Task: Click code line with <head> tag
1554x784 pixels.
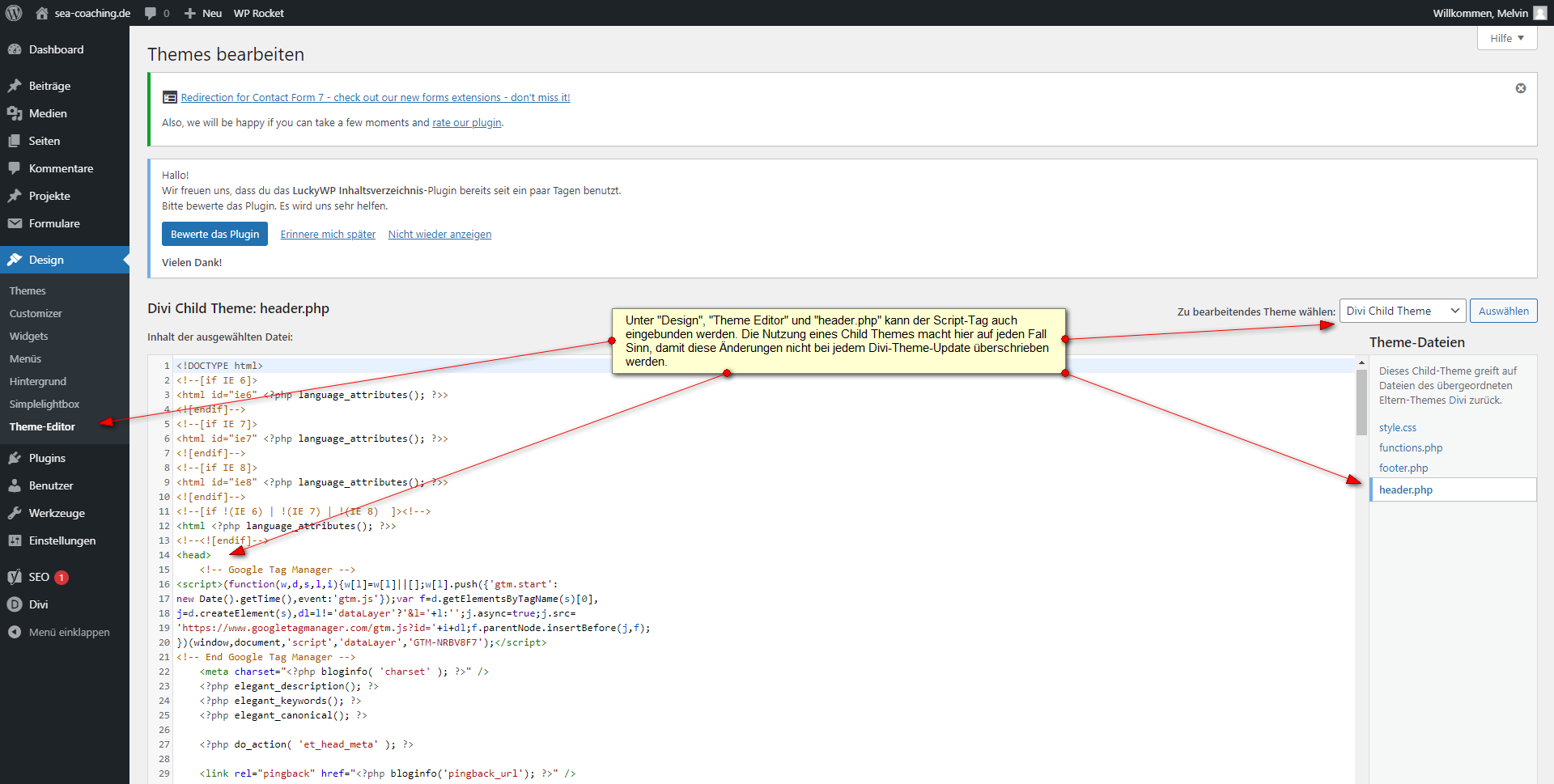Action: point(193,555)
